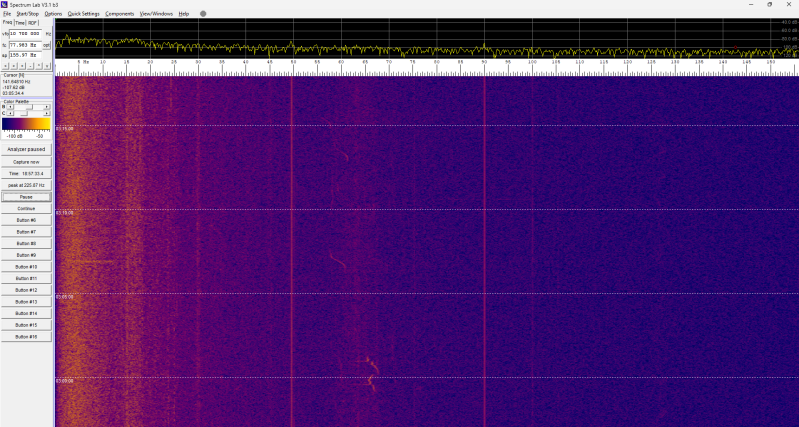
Task: Click the vfo frequency input field
Action: [25, 34]
